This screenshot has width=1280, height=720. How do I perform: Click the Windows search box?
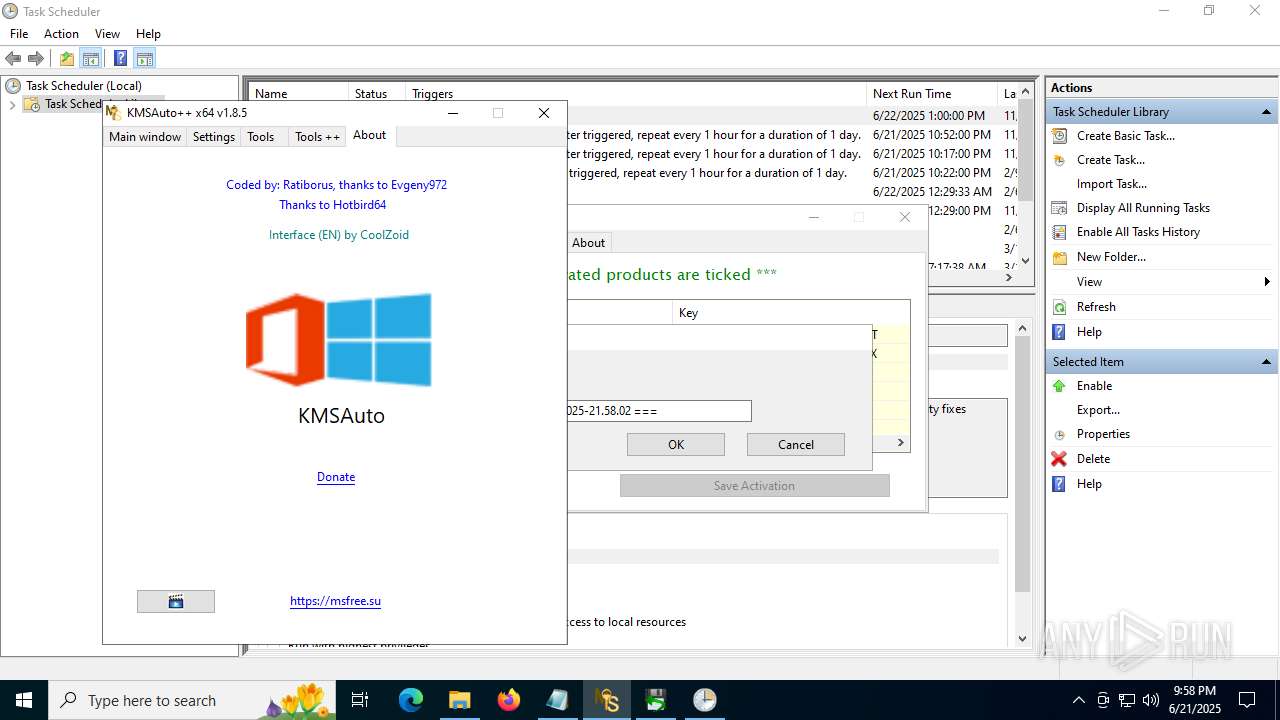coord(192,700)
